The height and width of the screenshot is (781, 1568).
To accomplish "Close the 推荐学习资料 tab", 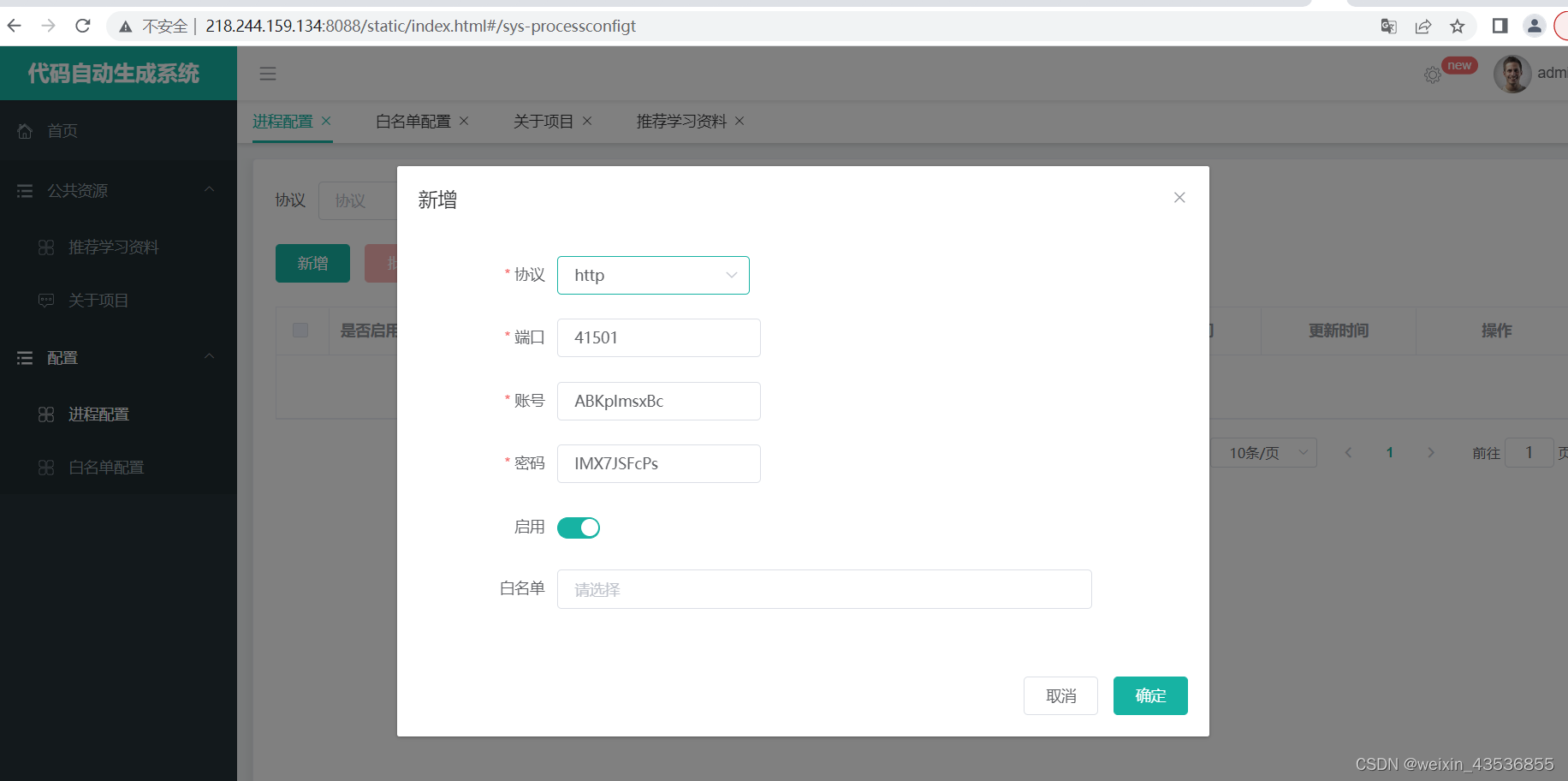I will 739,121.
